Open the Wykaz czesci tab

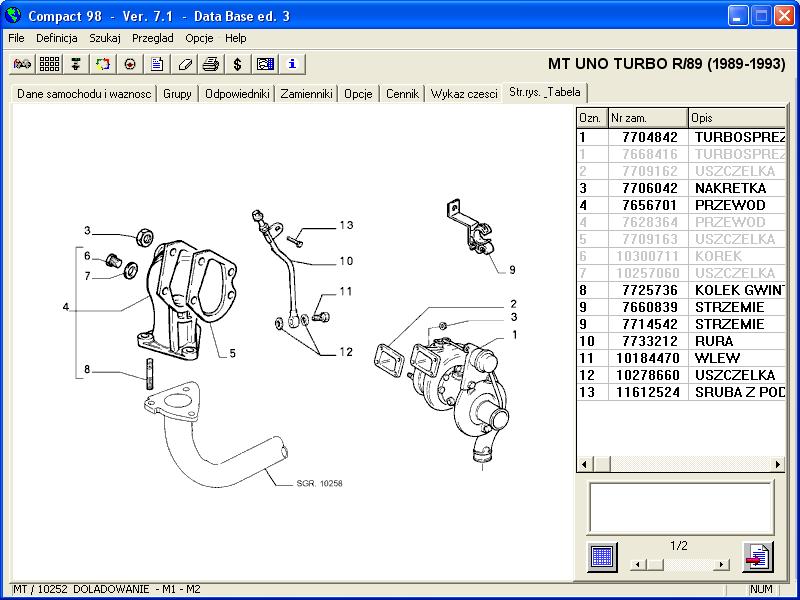[x=464, y=94]
